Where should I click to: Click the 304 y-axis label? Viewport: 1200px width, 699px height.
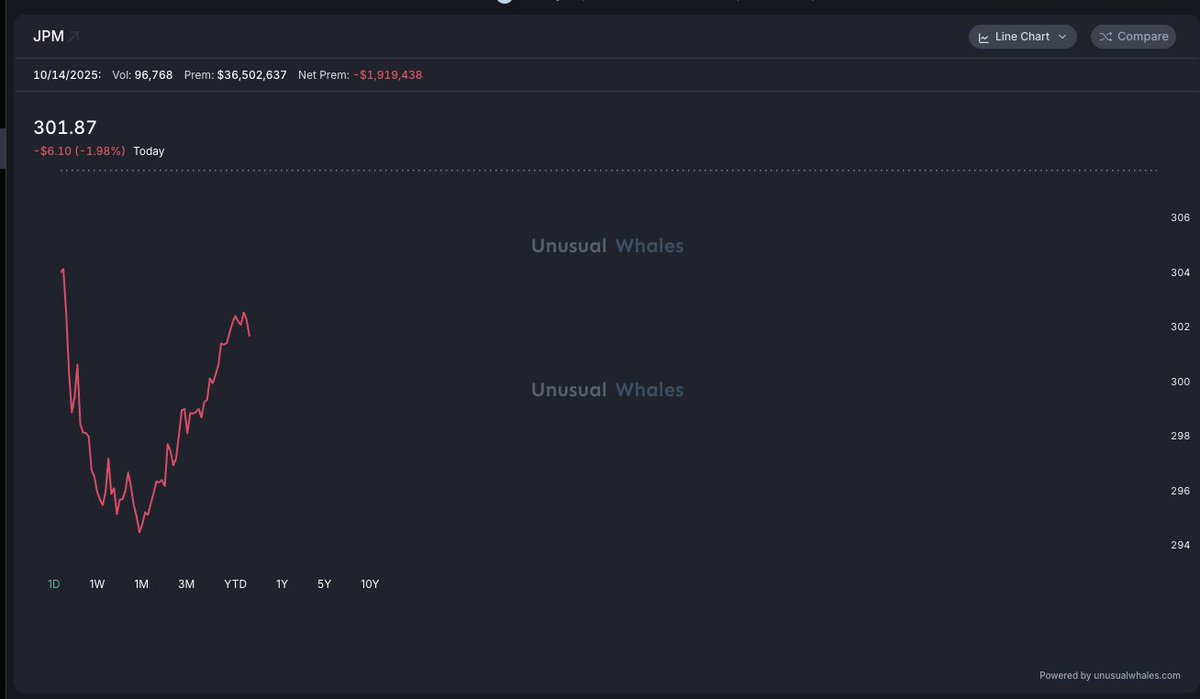tap(1180, 273)
